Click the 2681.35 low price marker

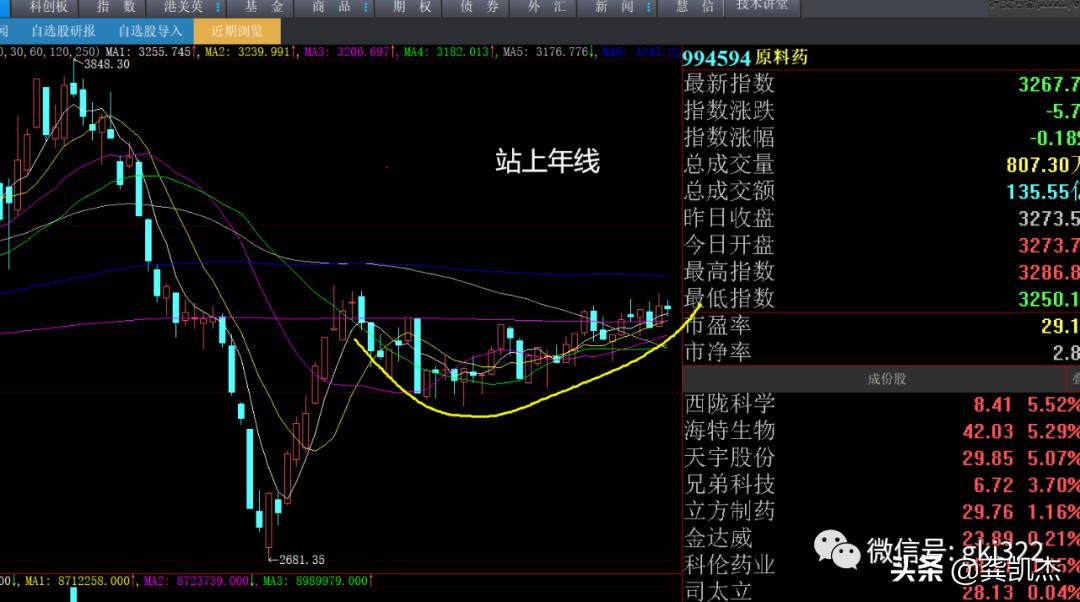tap(302, 560)
